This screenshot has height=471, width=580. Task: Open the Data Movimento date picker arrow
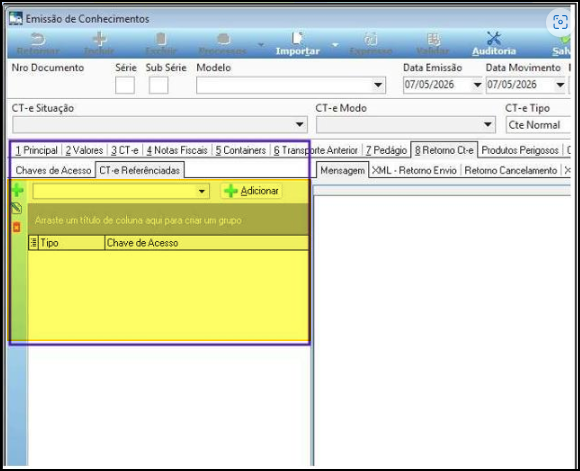[x=560, y=85]
